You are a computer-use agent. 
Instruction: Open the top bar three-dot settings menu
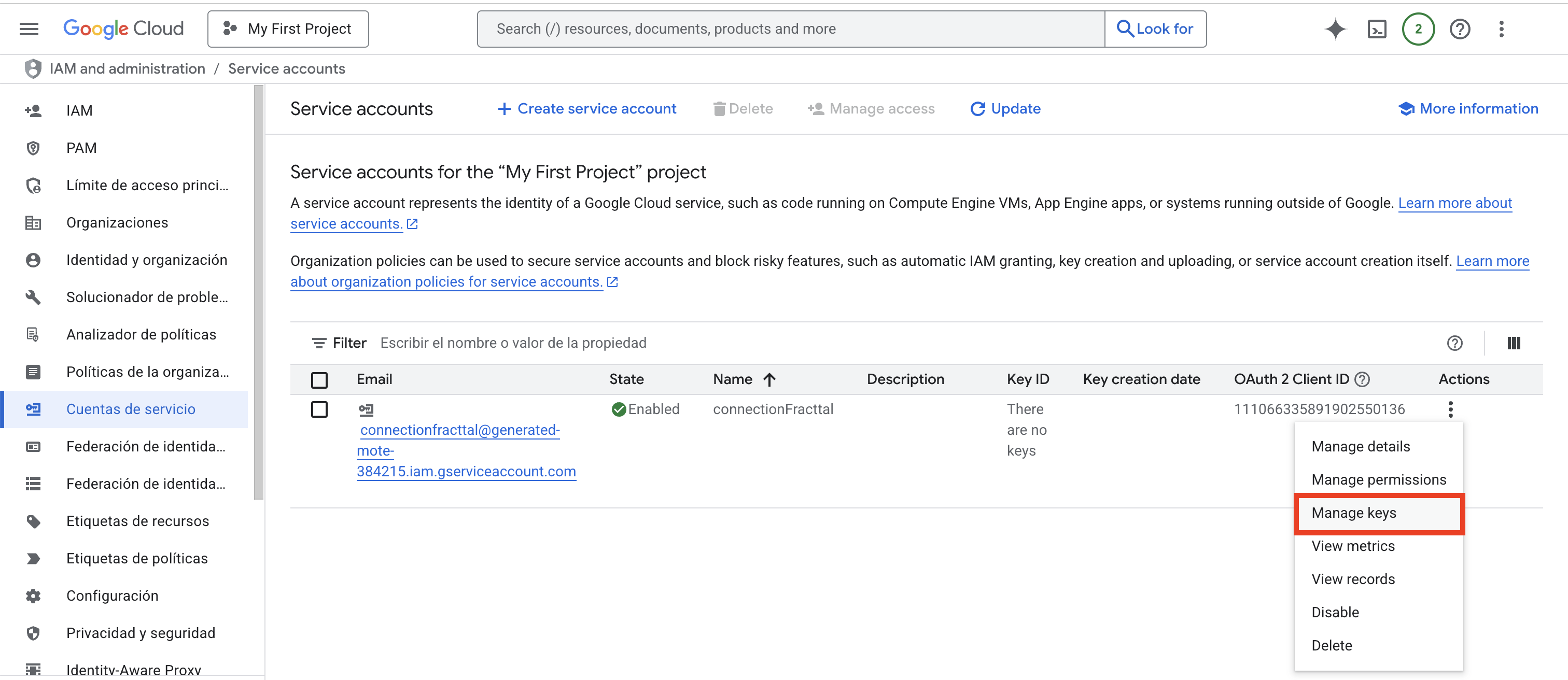point(1501,29)
